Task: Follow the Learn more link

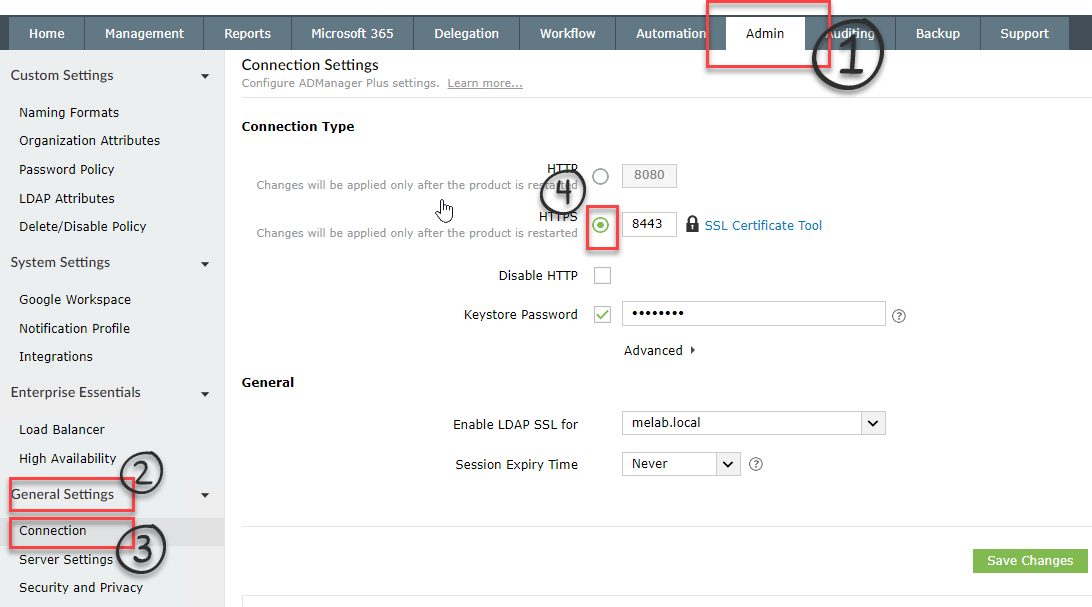Action: pyautogui.click(x=484, y=83)
